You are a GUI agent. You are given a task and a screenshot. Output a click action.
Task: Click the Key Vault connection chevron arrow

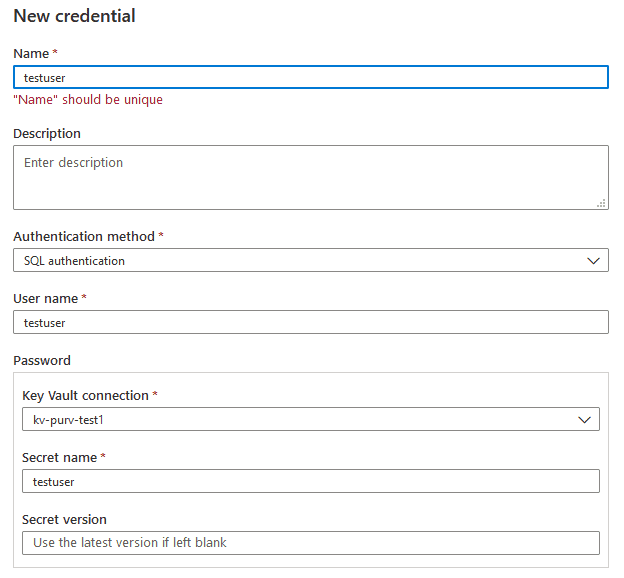coord(585,420)
